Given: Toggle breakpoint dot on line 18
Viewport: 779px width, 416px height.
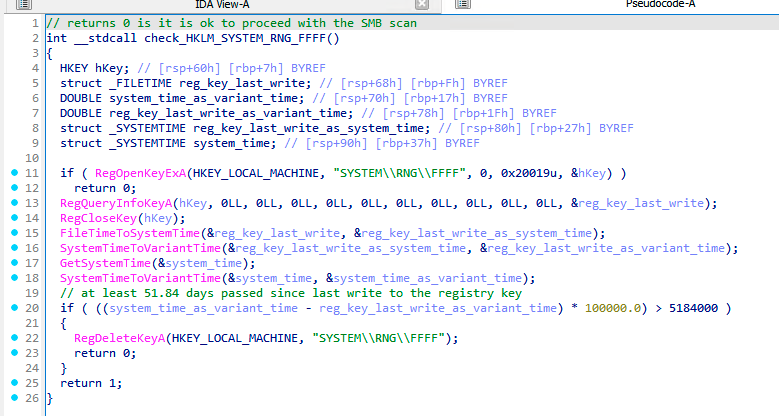Looking at the screenshot, I should pyautogui.click(x=14, y=277).
